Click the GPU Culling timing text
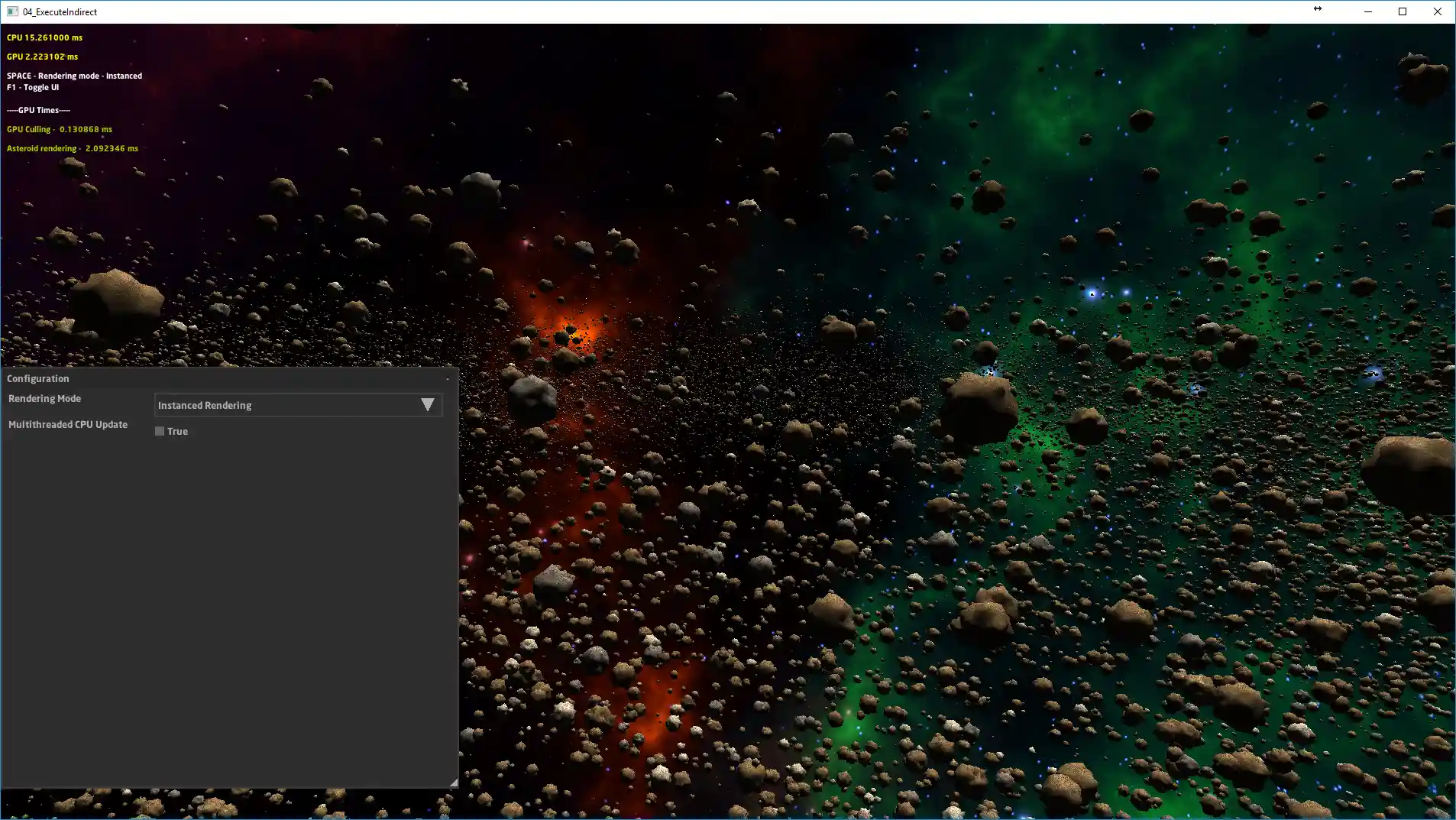Viewport: 1456px width, 820px height. point(60,129)
